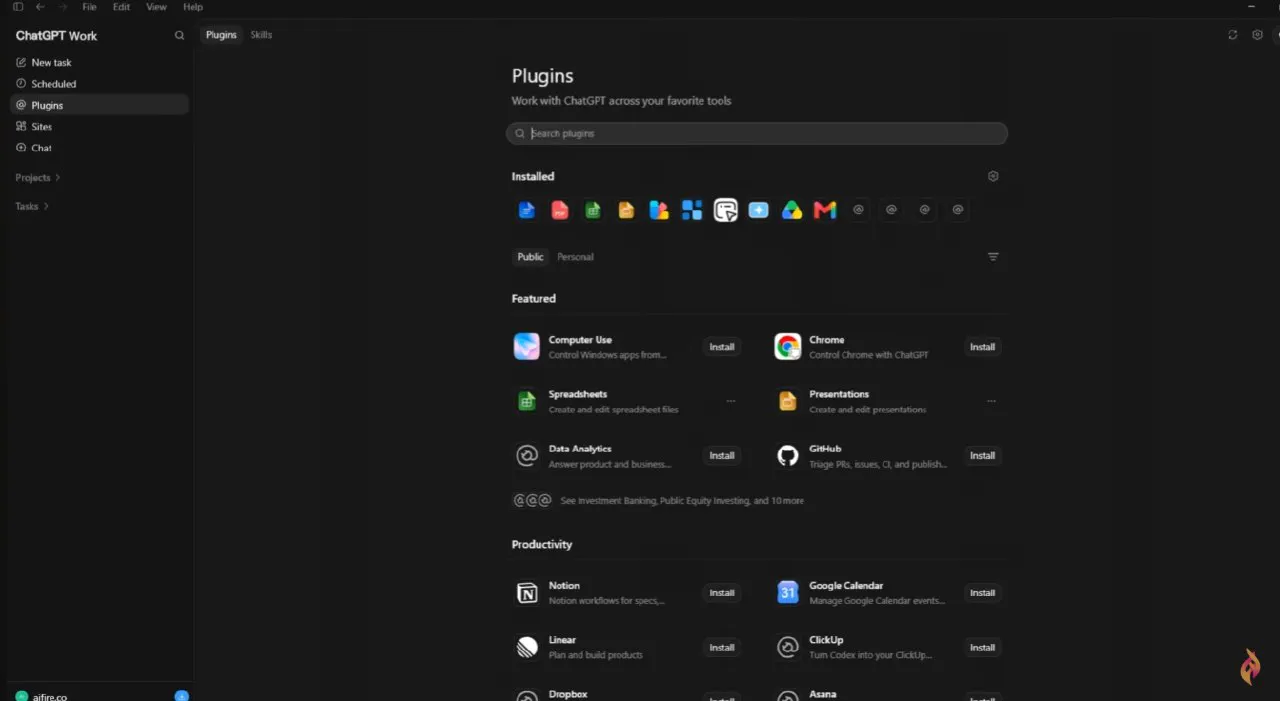Select the Plugins tab at top

point(221,35)
